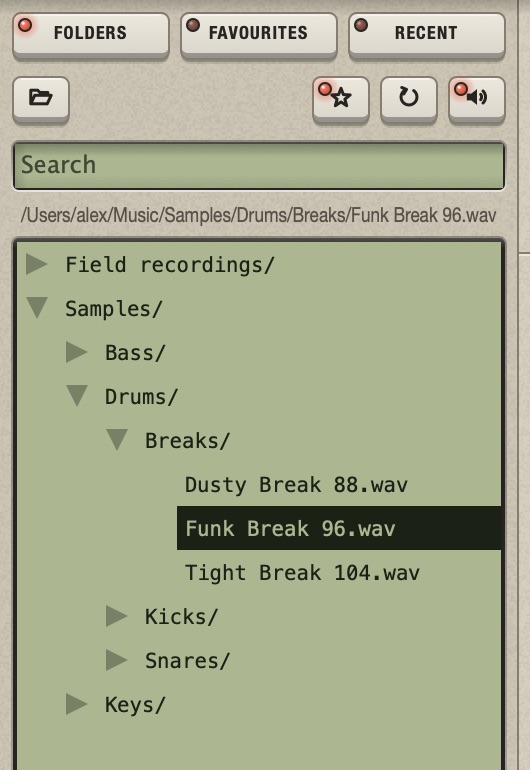530x770 pixels.
Task: Expand the Field recordings folder arrow
Action: [x=37, y=264]
